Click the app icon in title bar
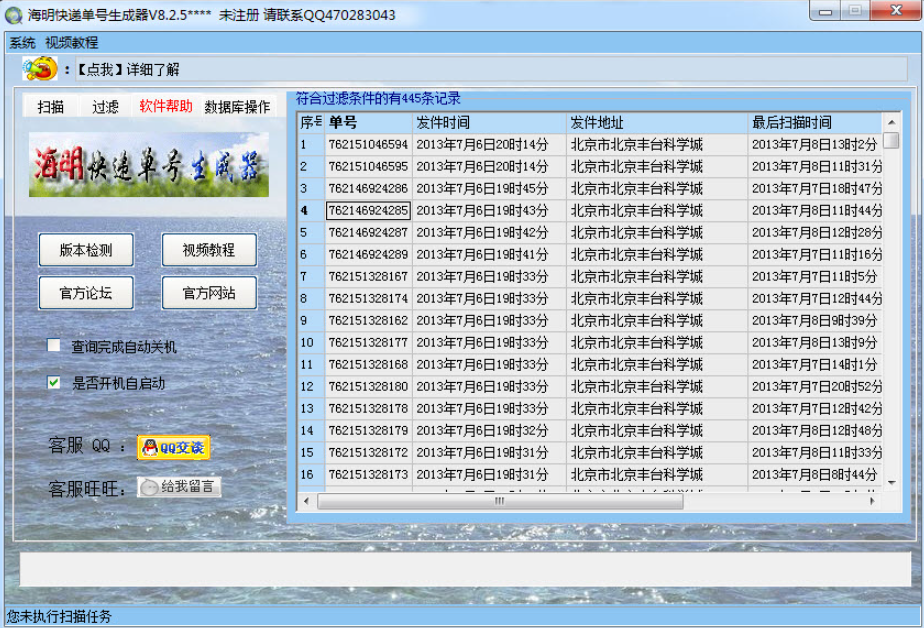 pyautogui.click(x=14, y=15)
